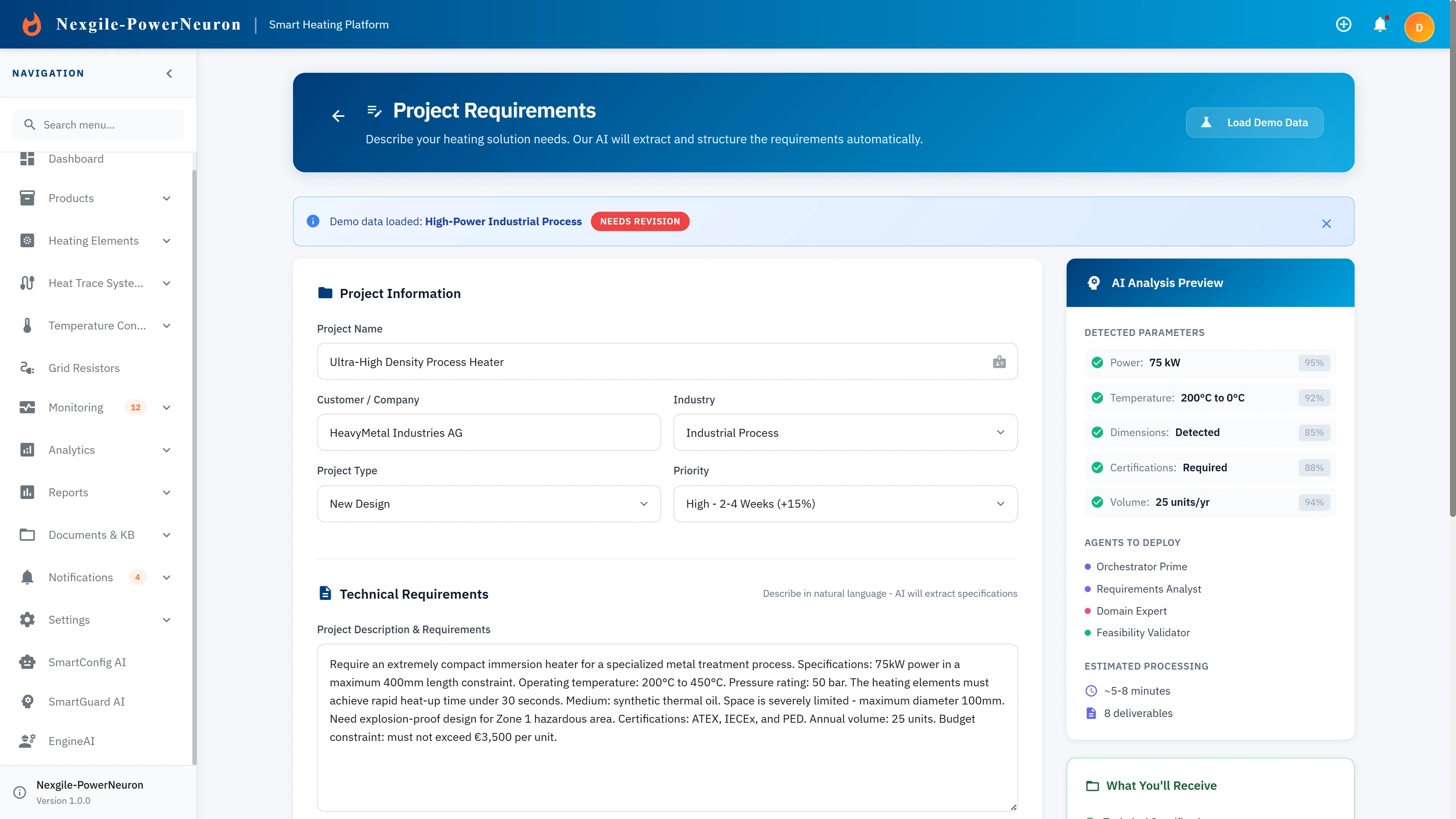
Task: Open SmartConfig AI from the navigation
Action: [x=87, y=662]
